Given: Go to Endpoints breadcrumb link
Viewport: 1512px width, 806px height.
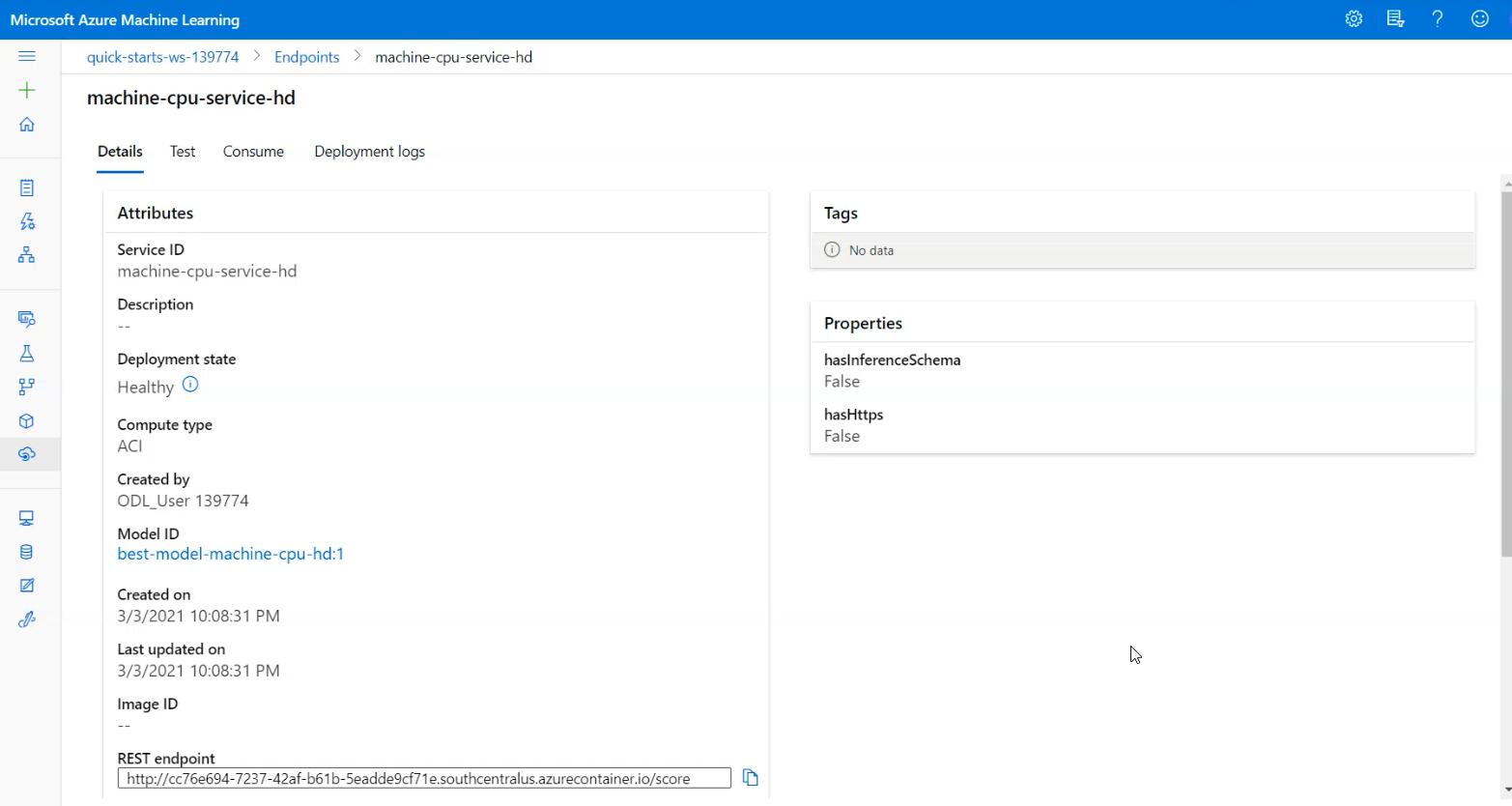Looking at the screenshot, I should pos(306,57).
